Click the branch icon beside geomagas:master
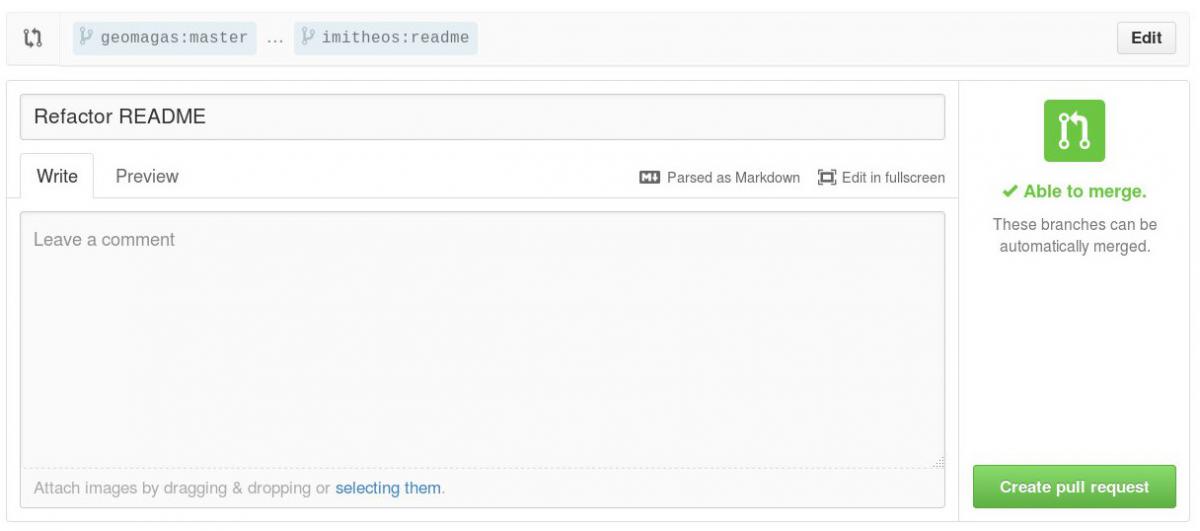Viewport: 1200px width, 531px height. tap(87, 38)
